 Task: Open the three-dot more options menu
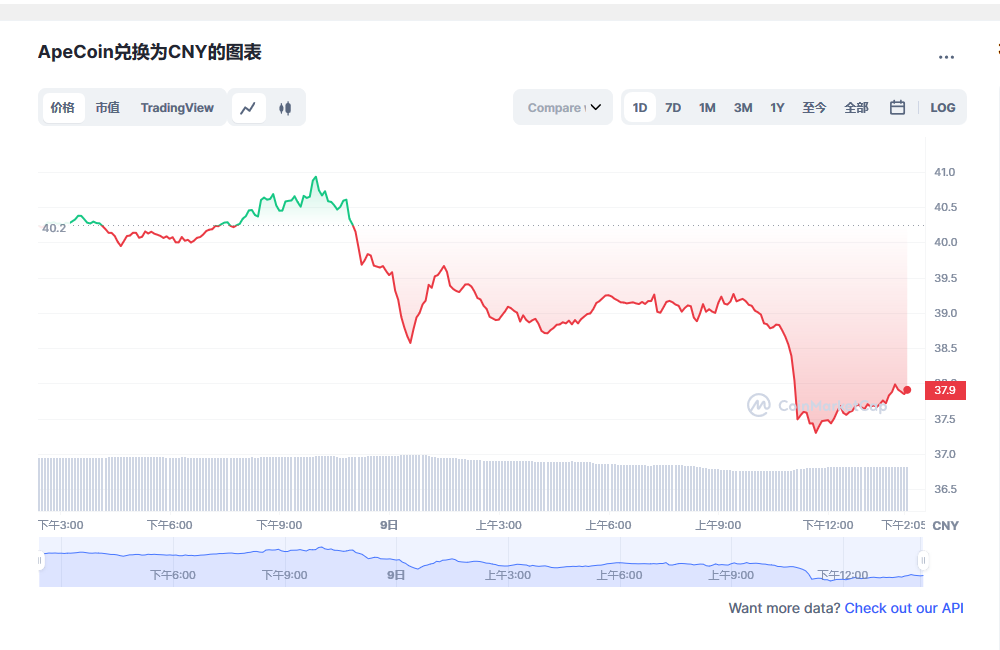coord(946,57)
